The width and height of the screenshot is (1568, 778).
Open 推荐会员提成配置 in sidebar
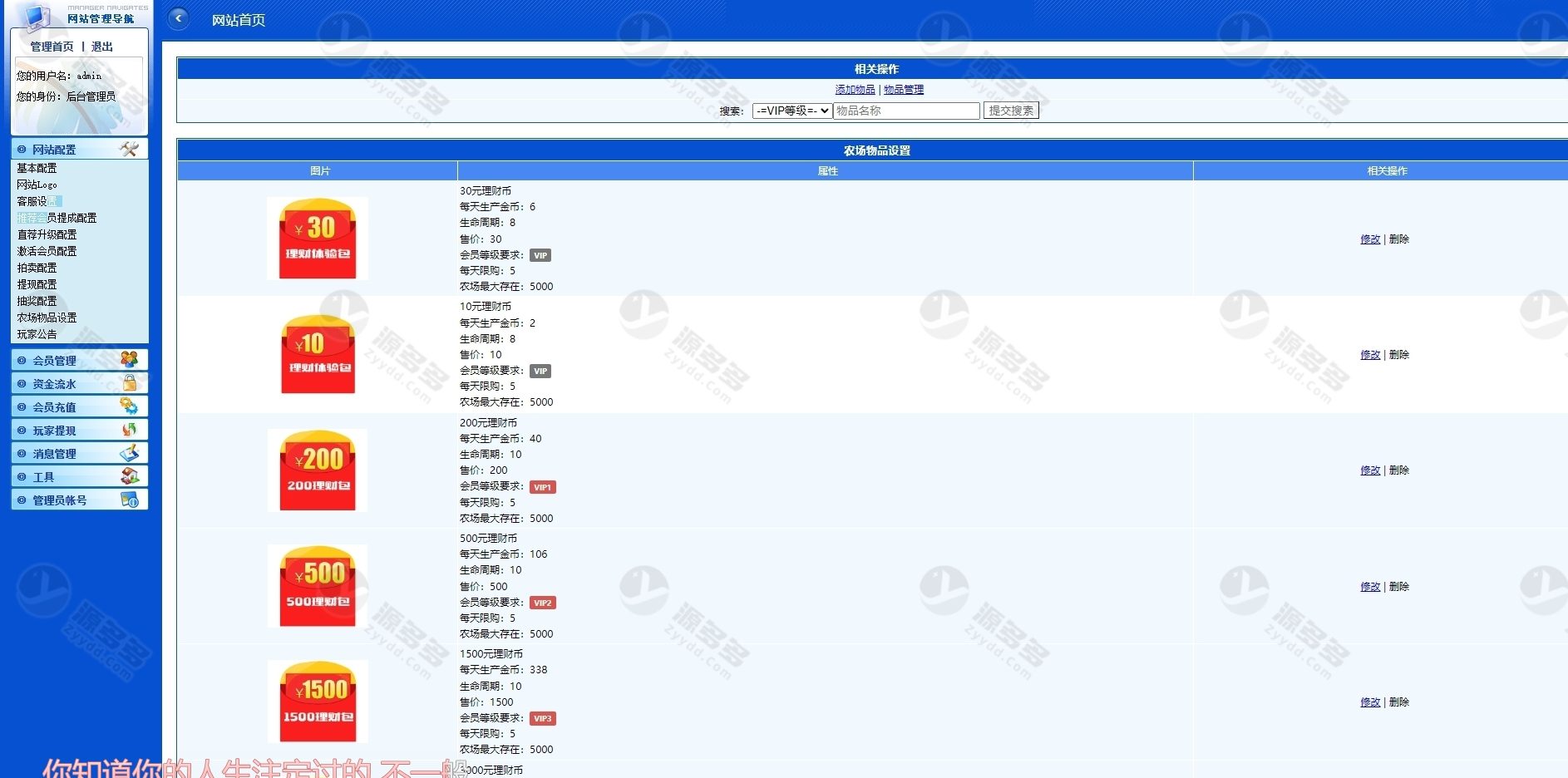(x=57, y=218)
